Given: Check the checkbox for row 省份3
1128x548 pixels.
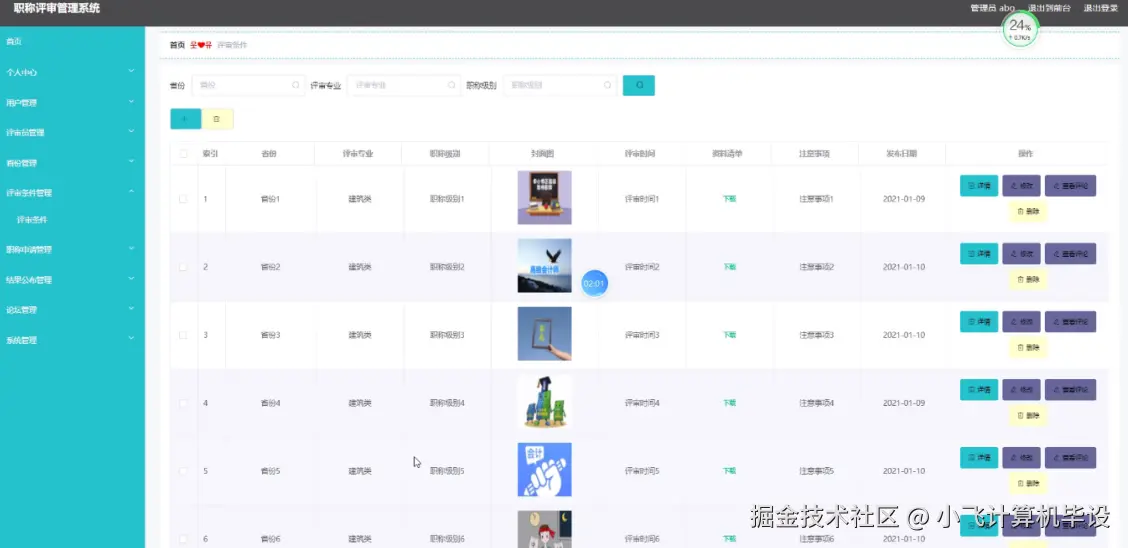Looking at the screenshot, I should click(x=183, y=335).
